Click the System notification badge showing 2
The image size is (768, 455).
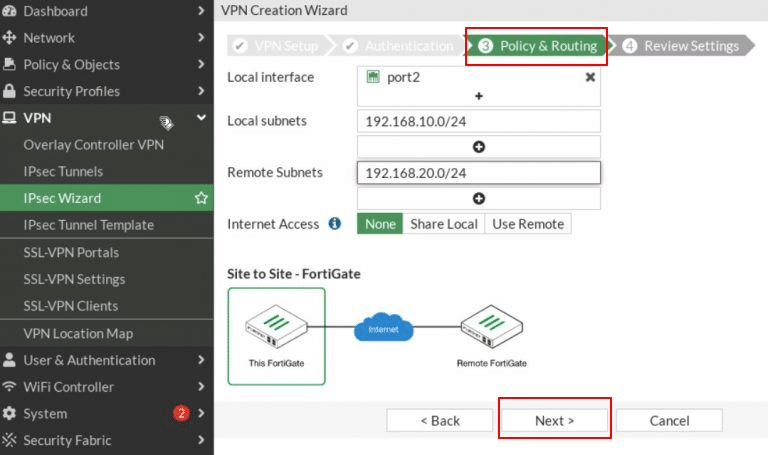pos(181,413)
